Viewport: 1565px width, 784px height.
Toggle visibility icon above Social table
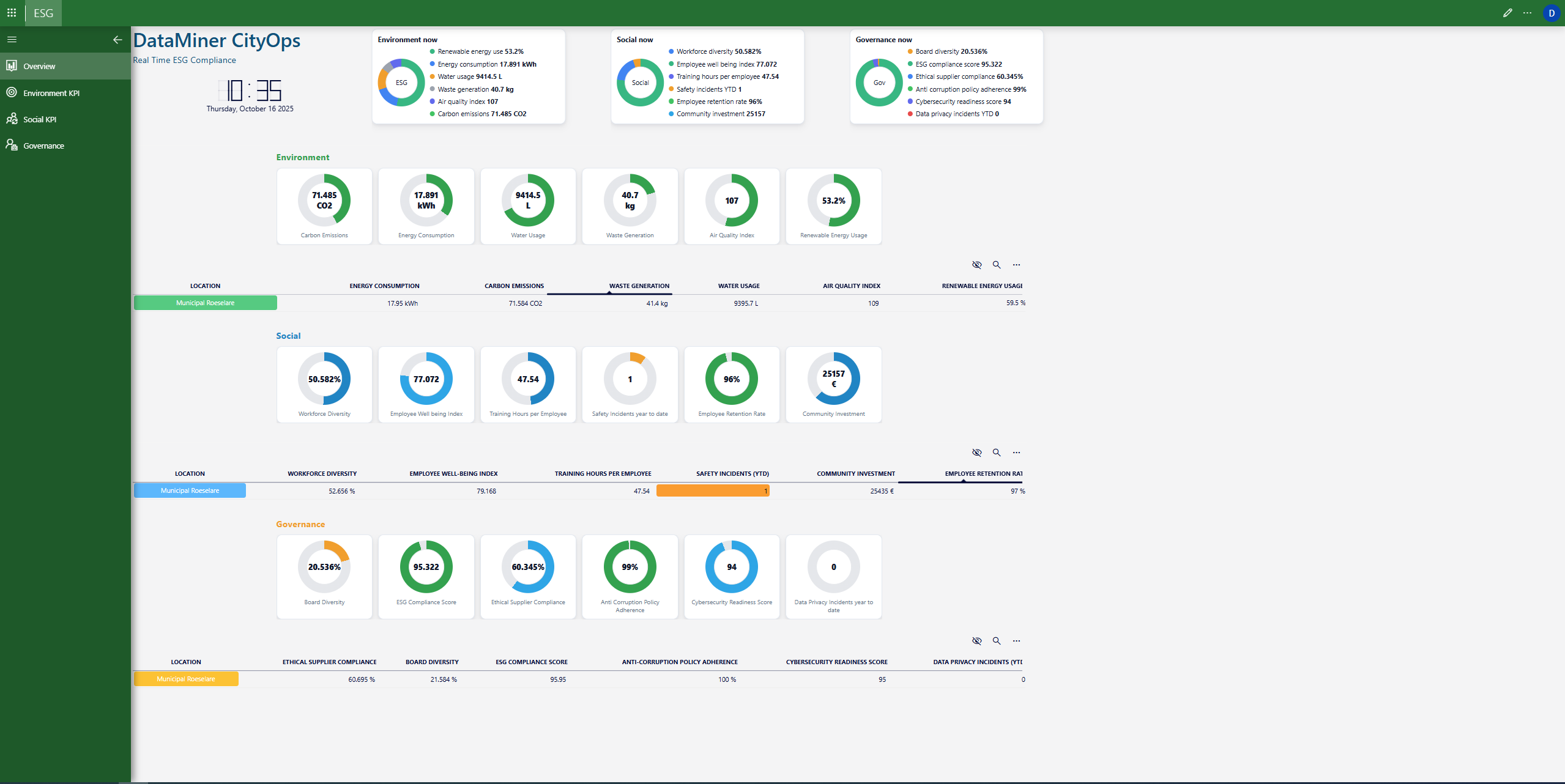[977, 453]
